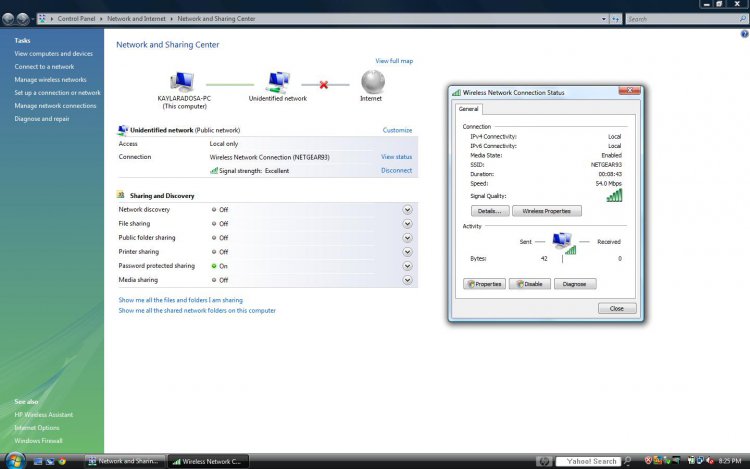
Task: Click Close button in status dialog
Action: [x=617, y=308]
